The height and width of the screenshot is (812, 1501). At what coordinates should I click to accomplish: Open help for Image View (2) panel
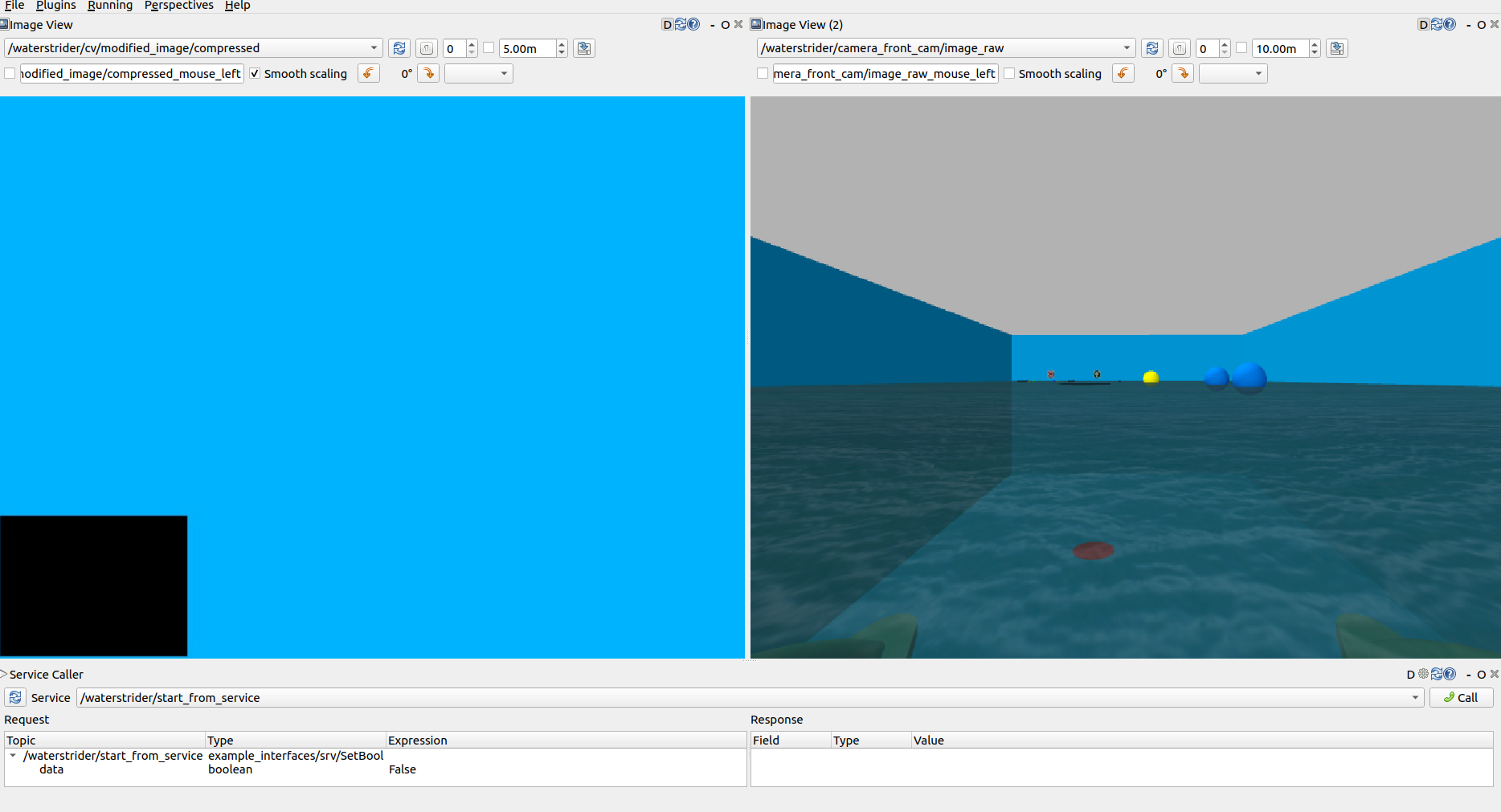tap(1450, 24)
